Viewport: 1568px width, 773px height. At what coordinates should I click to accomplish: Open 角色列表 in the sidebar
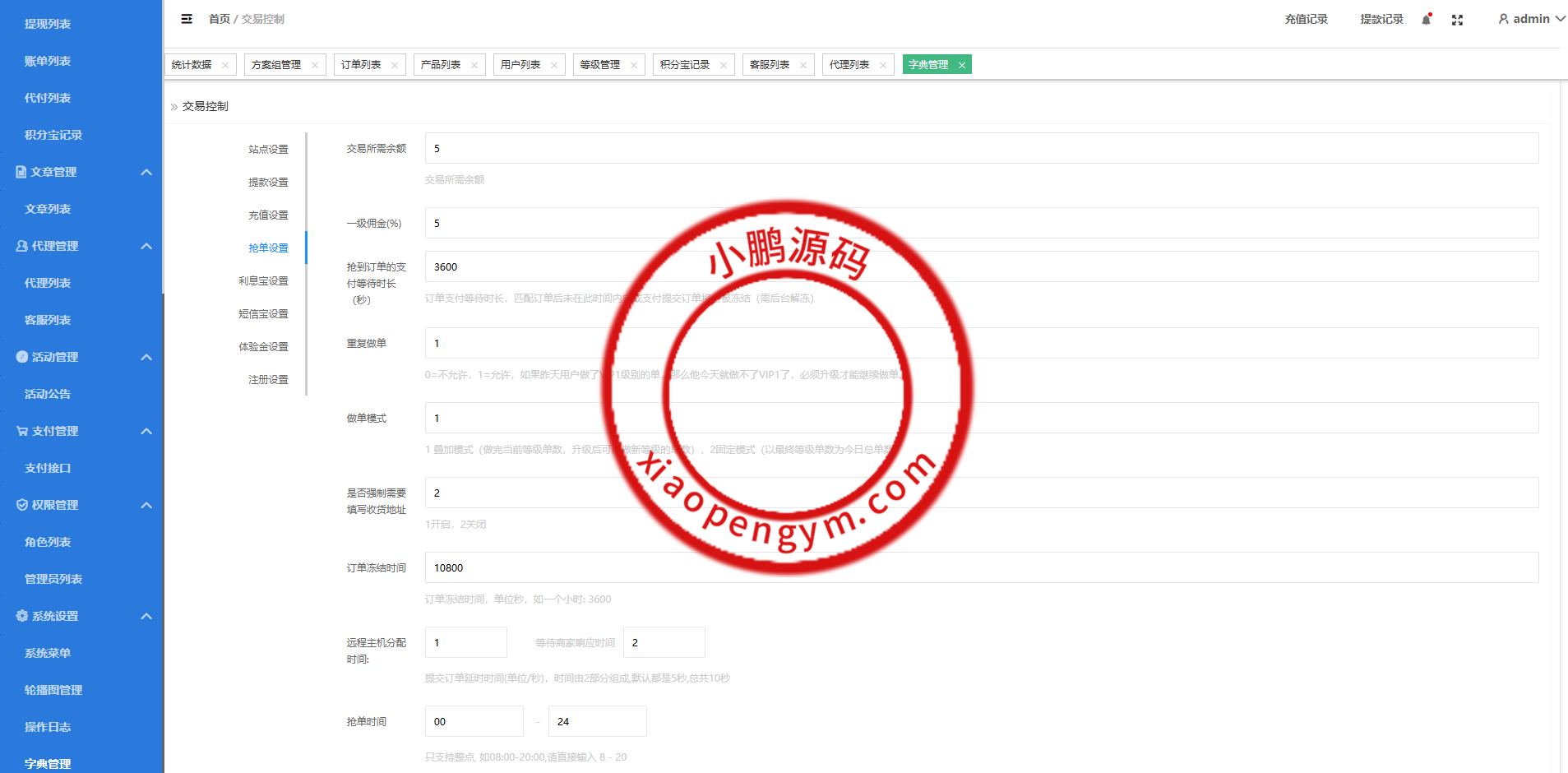coord(48,542)
